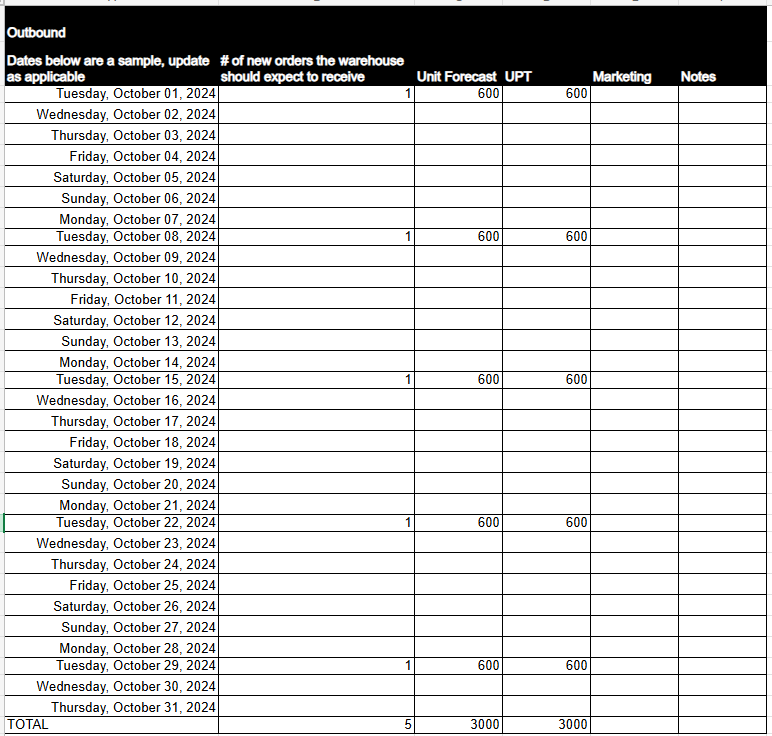Select new orders value for October 08
Screen dimensions: 772x736
(x=316, y=237)
